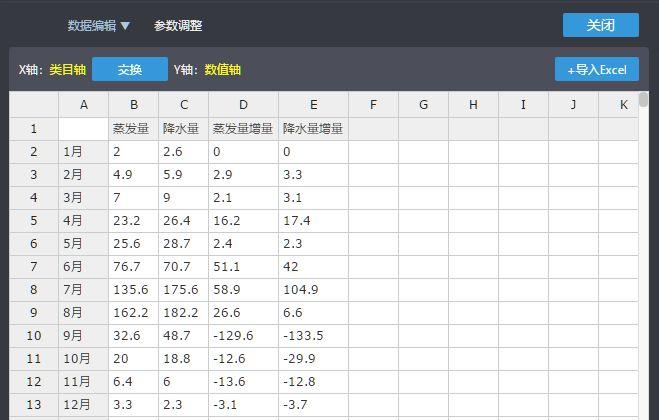
Task: Click the 2月 cell
Action: click(x=84, y=174)
